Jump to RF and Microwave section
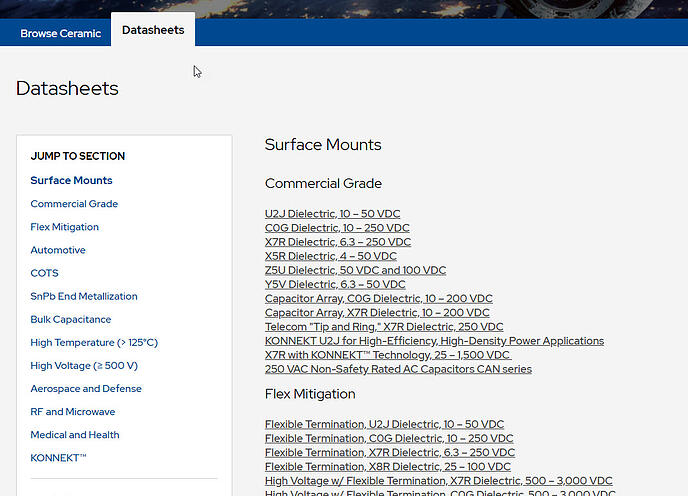Viewport: 688px width, 496px height. coord(73,412)
